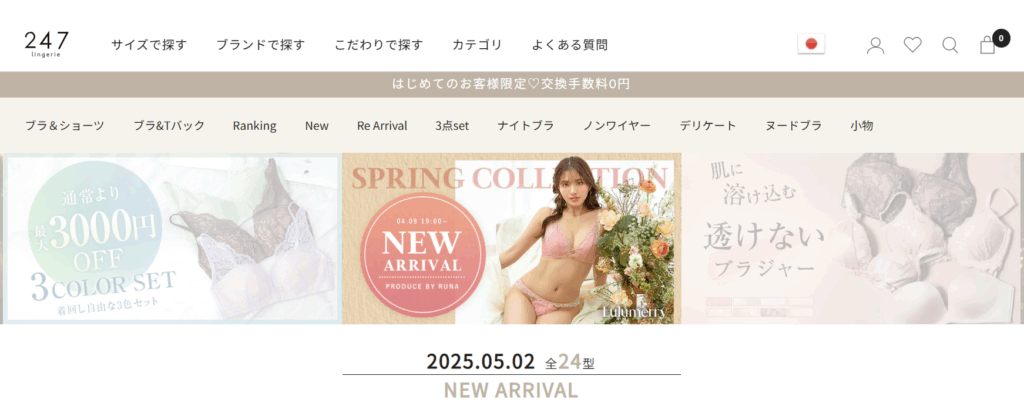
Task: Open the 3点set category
Action: [452, 125]
